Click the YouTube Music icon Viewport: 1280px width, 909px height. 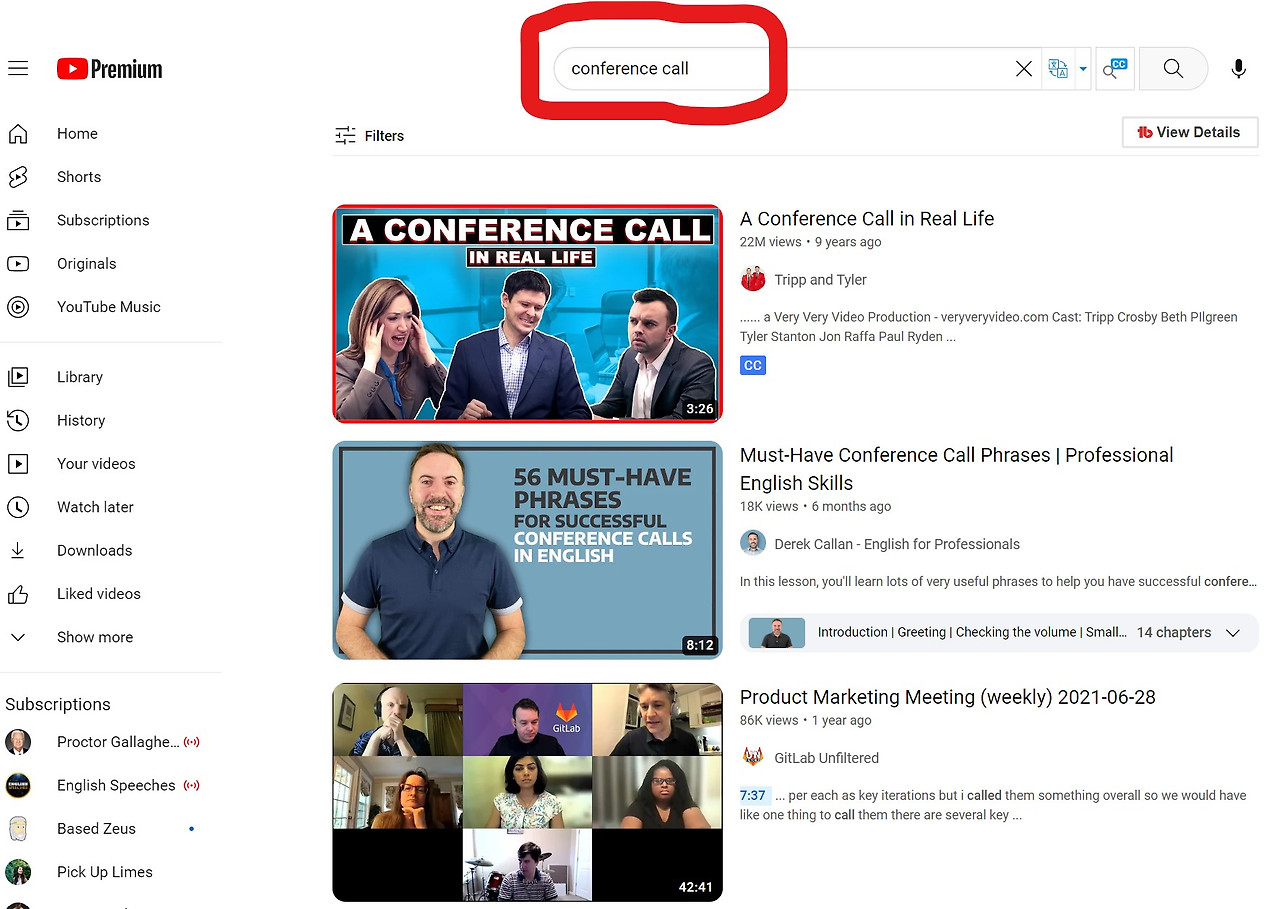18,307
